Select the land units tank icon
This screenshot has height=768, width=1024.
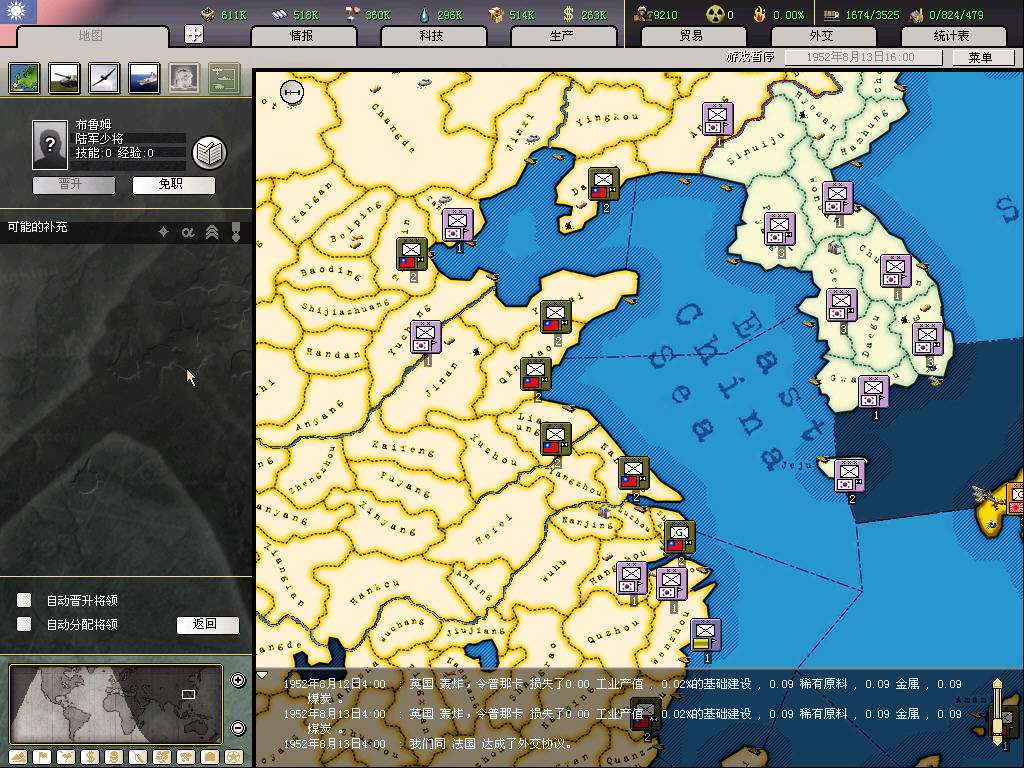[63, 77]
